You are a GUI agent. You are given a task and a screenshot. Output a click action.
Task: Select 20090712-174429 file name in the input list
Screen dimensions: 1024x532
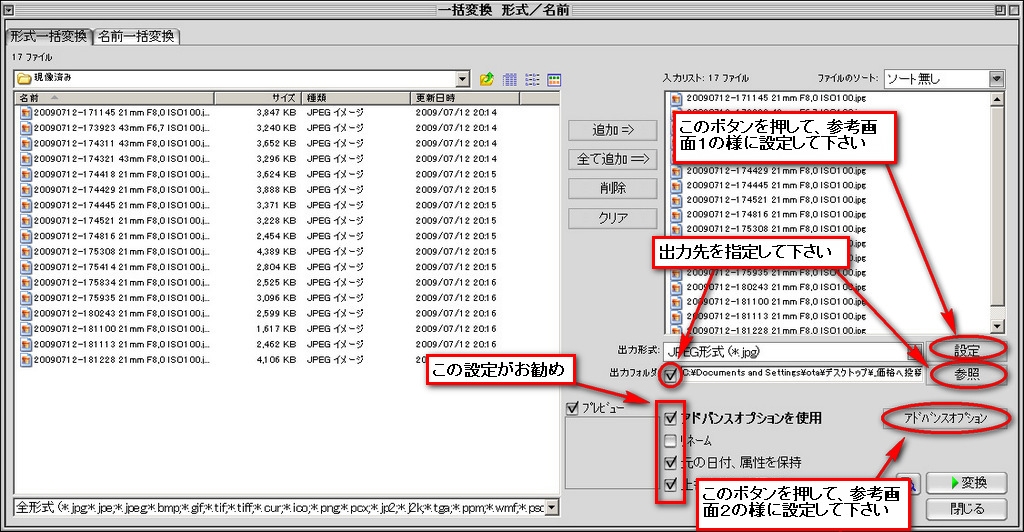(776, 171)
